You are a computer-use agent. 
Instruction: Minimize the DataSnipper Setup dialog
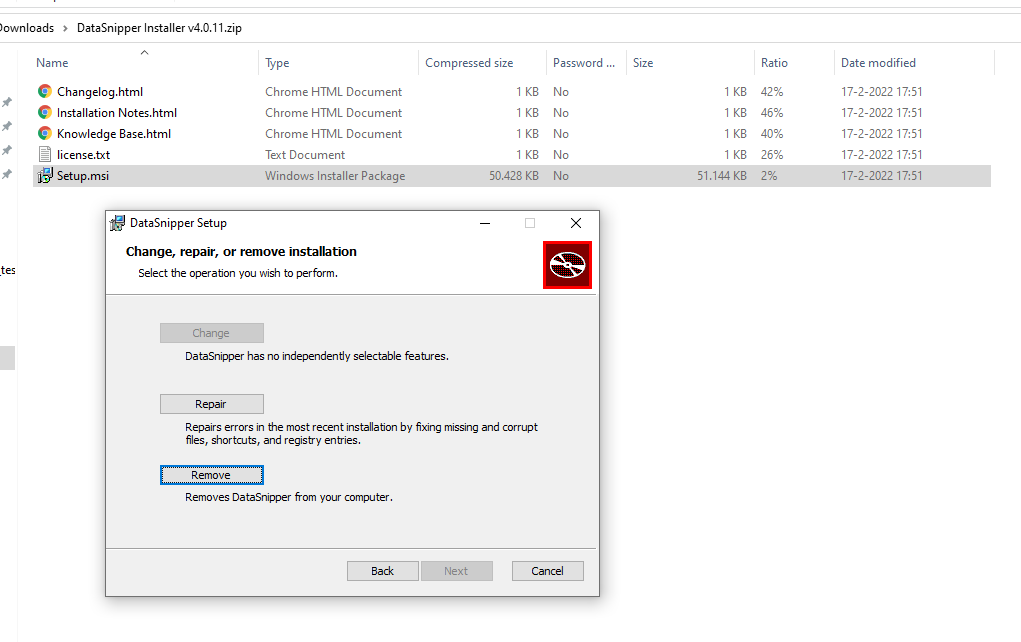coord(485,223)
